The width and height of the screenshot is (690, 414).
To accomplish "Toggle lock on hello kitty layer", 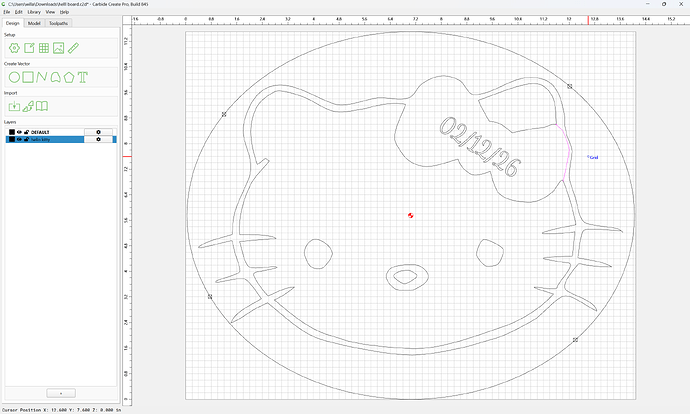I will (x=26, y=139).
